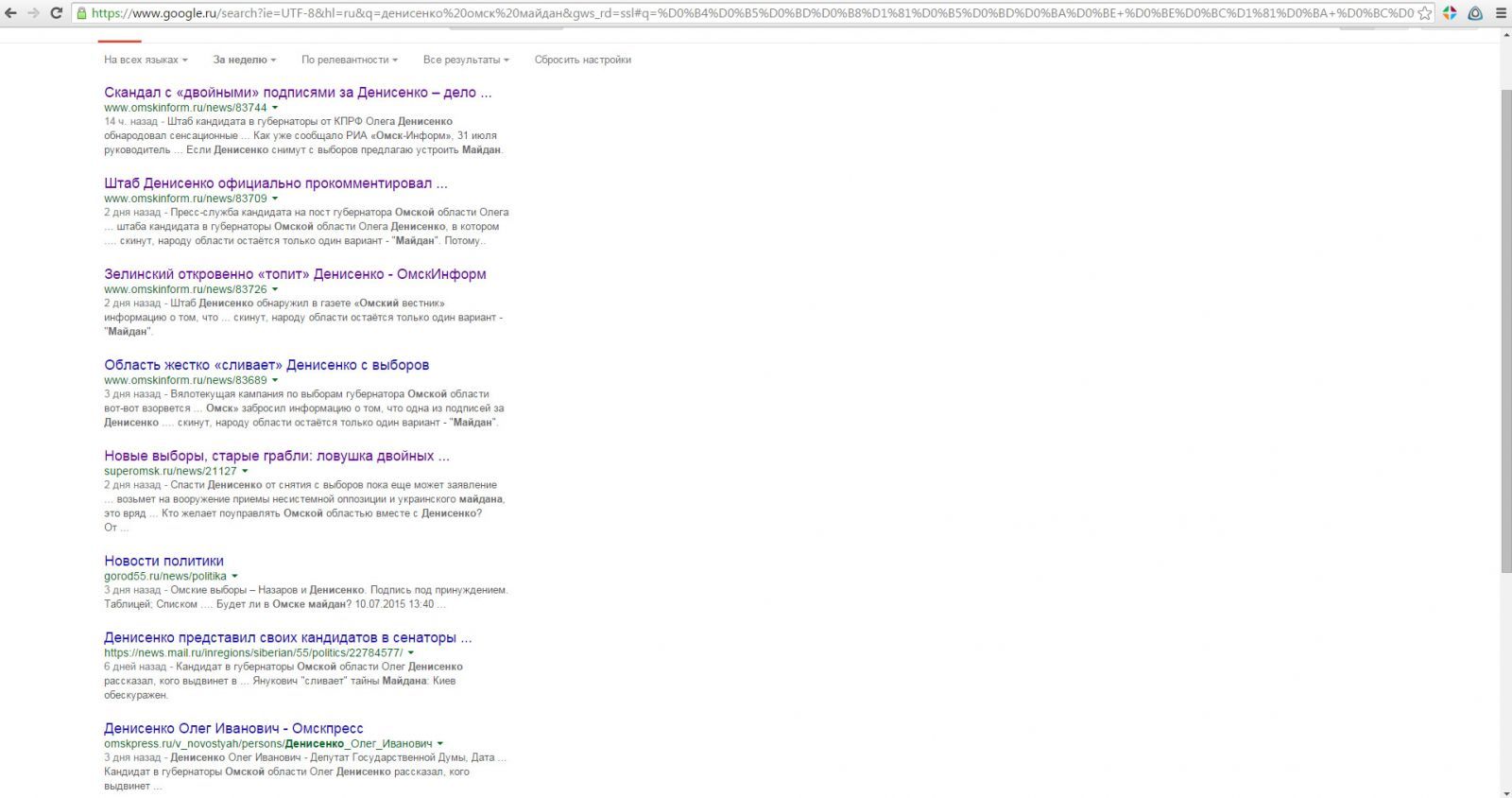Open result 'Денисенко Олег Иванович - Омскпресс'
Viewport: 1512px width, 798px height.
coord(233,728)
